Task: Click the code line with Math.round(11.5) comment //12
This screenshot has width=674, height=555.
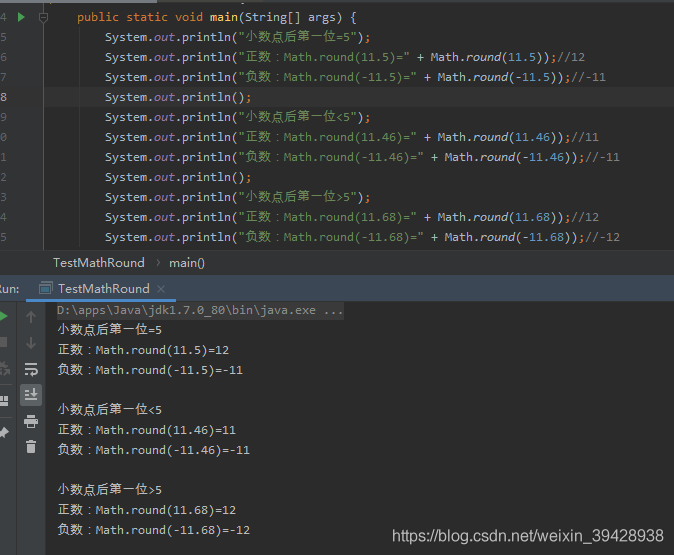Action: (345, 57)
